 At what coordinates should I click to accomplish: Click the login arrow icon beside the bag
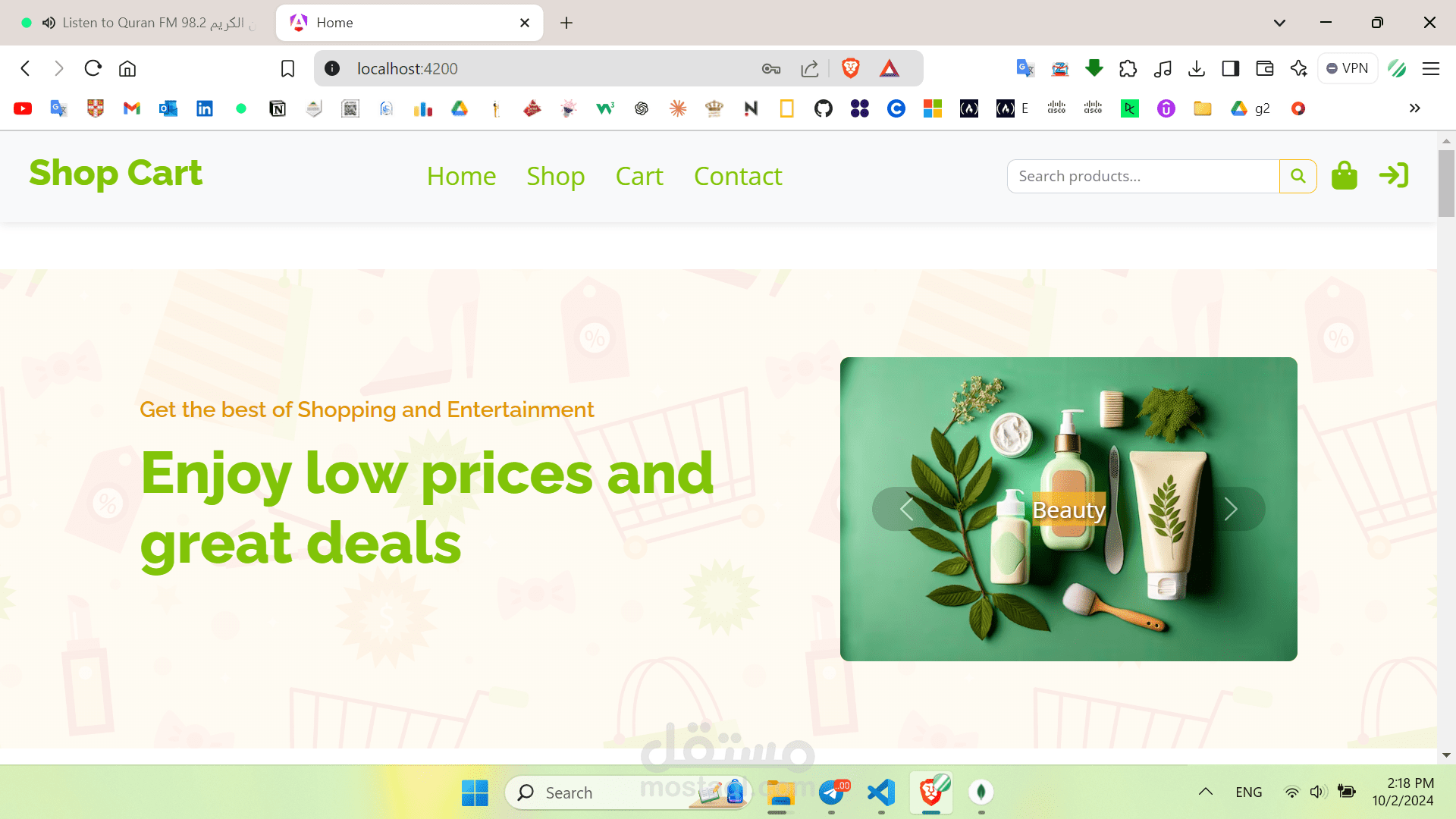point(1394,175)
